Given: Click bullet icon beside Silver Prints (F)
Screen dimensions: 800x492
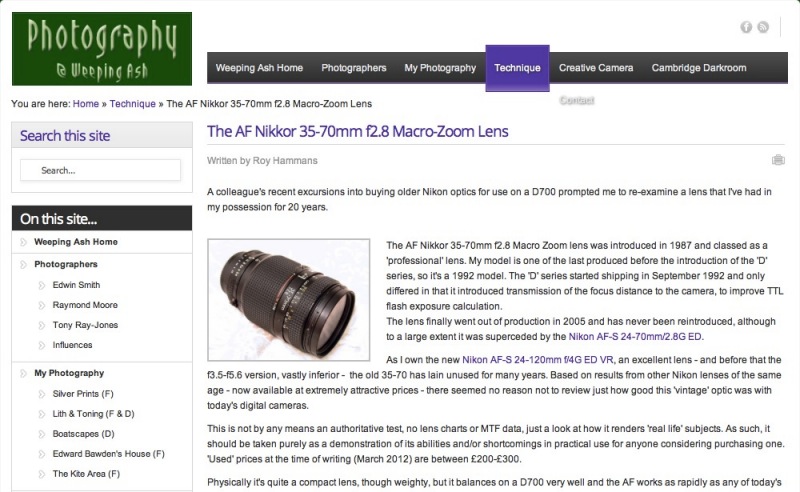Looking at the screenshot, I should click(42, 394).
